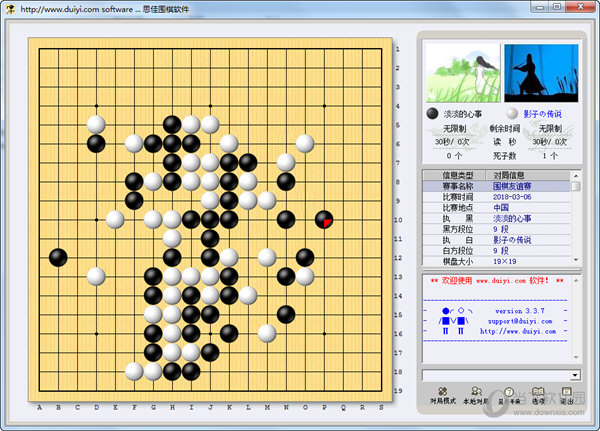600x431 pixels.
Task: Select the 比赛地点 中国 row
Action: [497, 208]
